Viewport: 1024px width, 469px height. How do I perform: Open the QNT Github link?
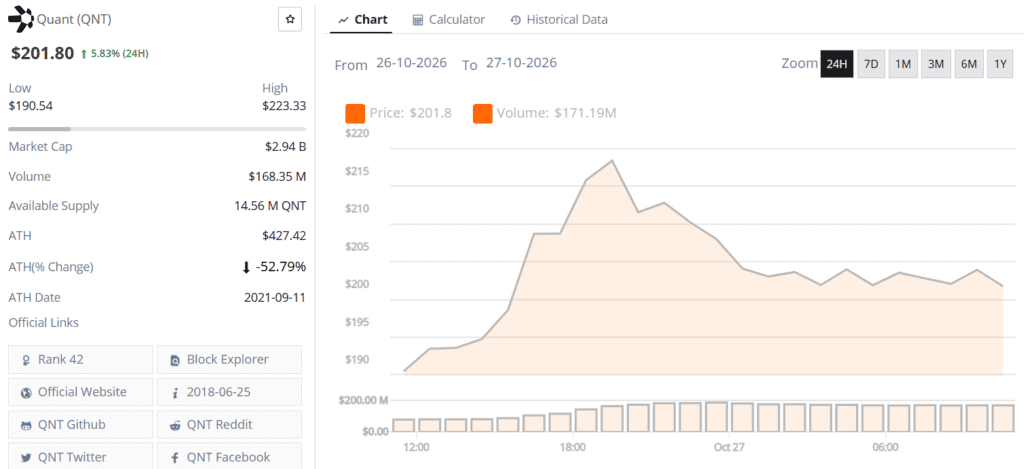80,425
